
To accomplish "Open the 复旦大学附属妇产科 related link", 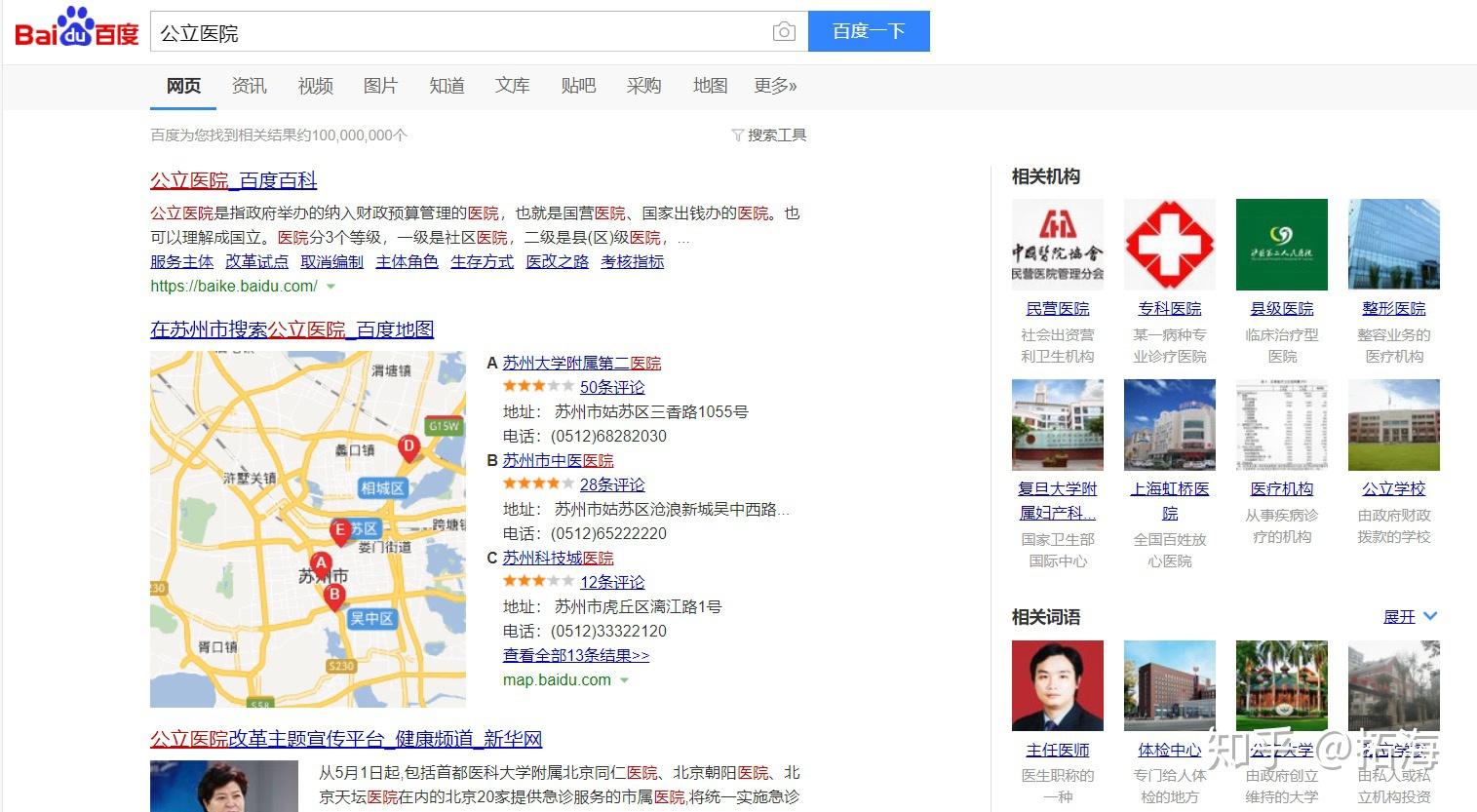I will 1058,500.
